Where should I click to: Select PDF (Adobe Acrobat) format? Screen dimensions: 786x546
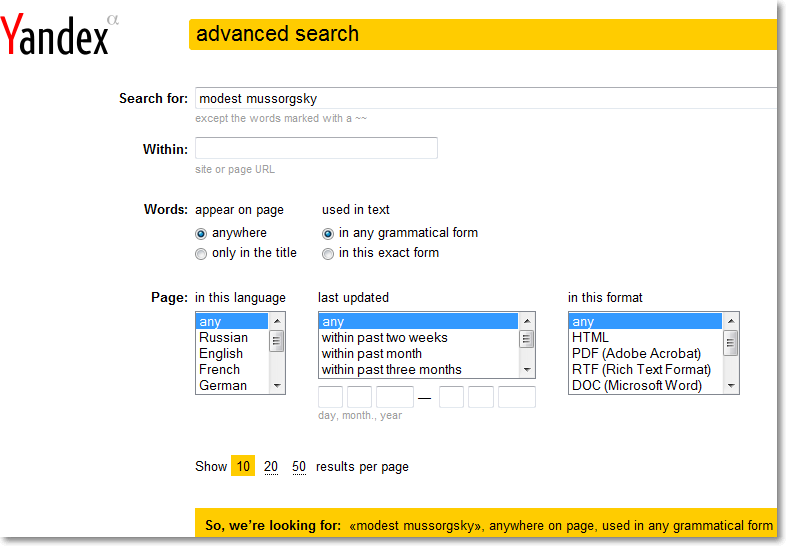coord(636,354)
